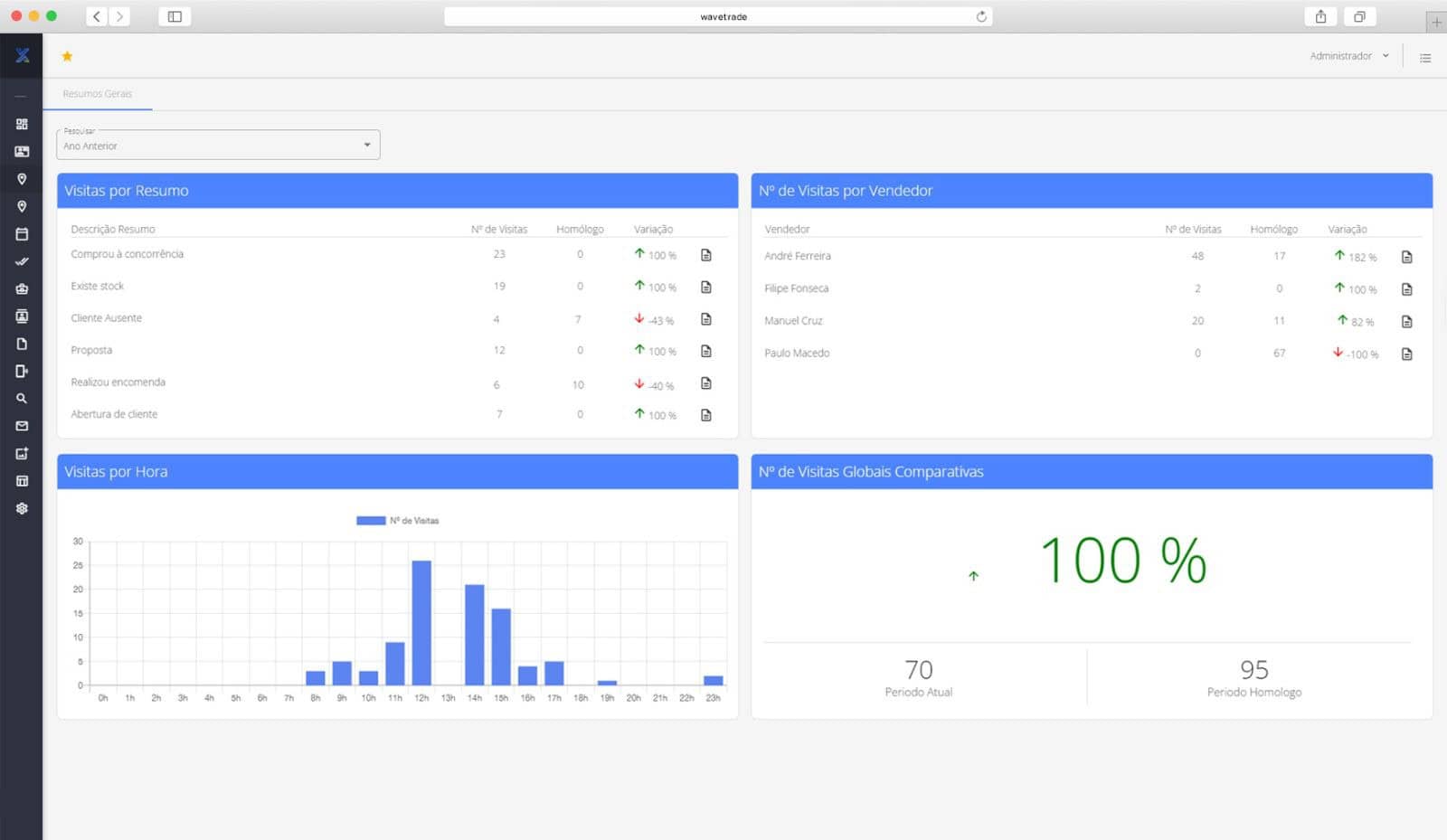Click the wavetrade address bar
Screen dimensions: 1447x840
[718, 16]
